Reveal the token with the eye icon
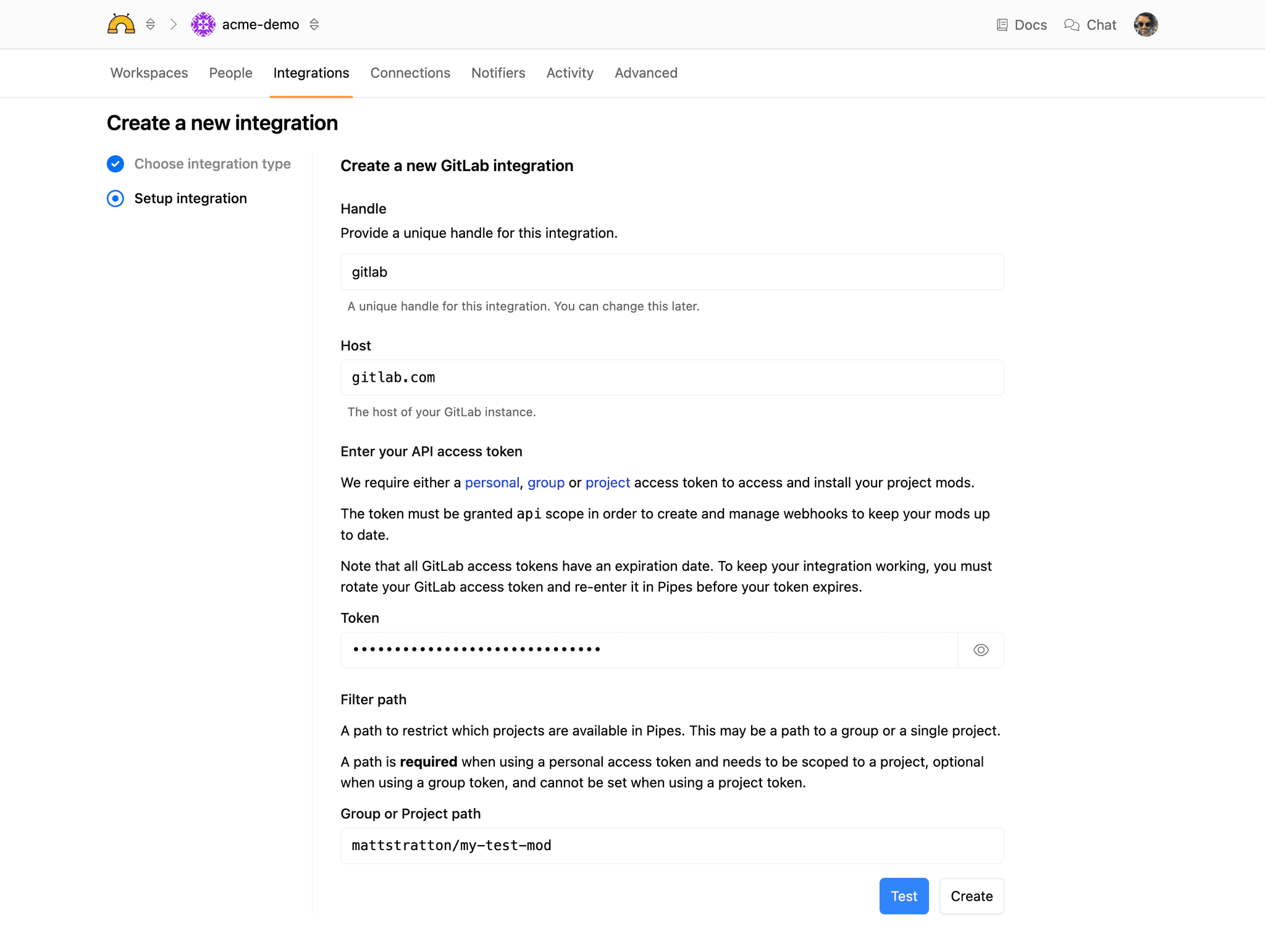 coord(981,650)
